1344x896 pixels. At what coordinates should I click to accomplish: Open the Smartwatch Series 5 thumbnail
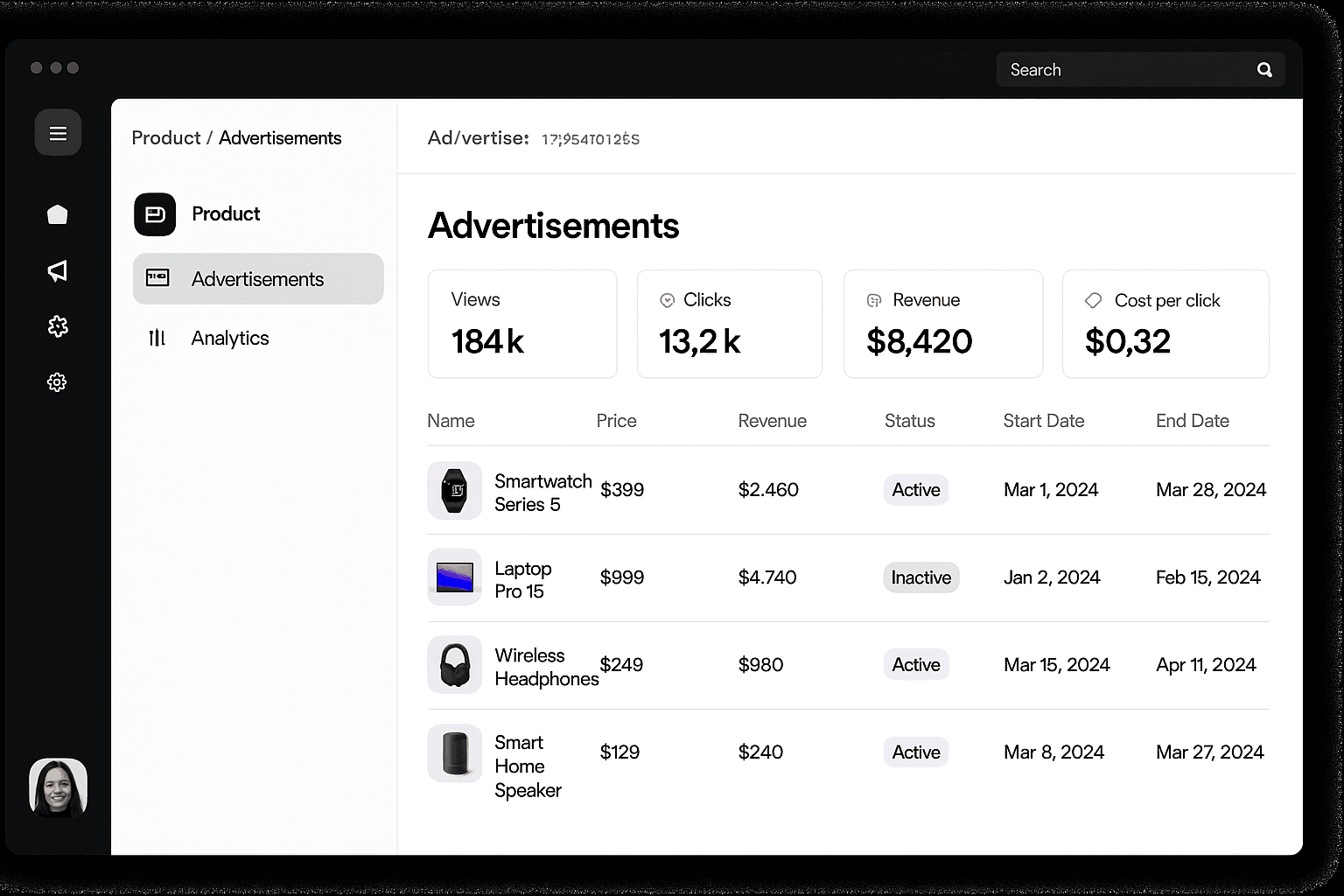click(x=454, y=491)
